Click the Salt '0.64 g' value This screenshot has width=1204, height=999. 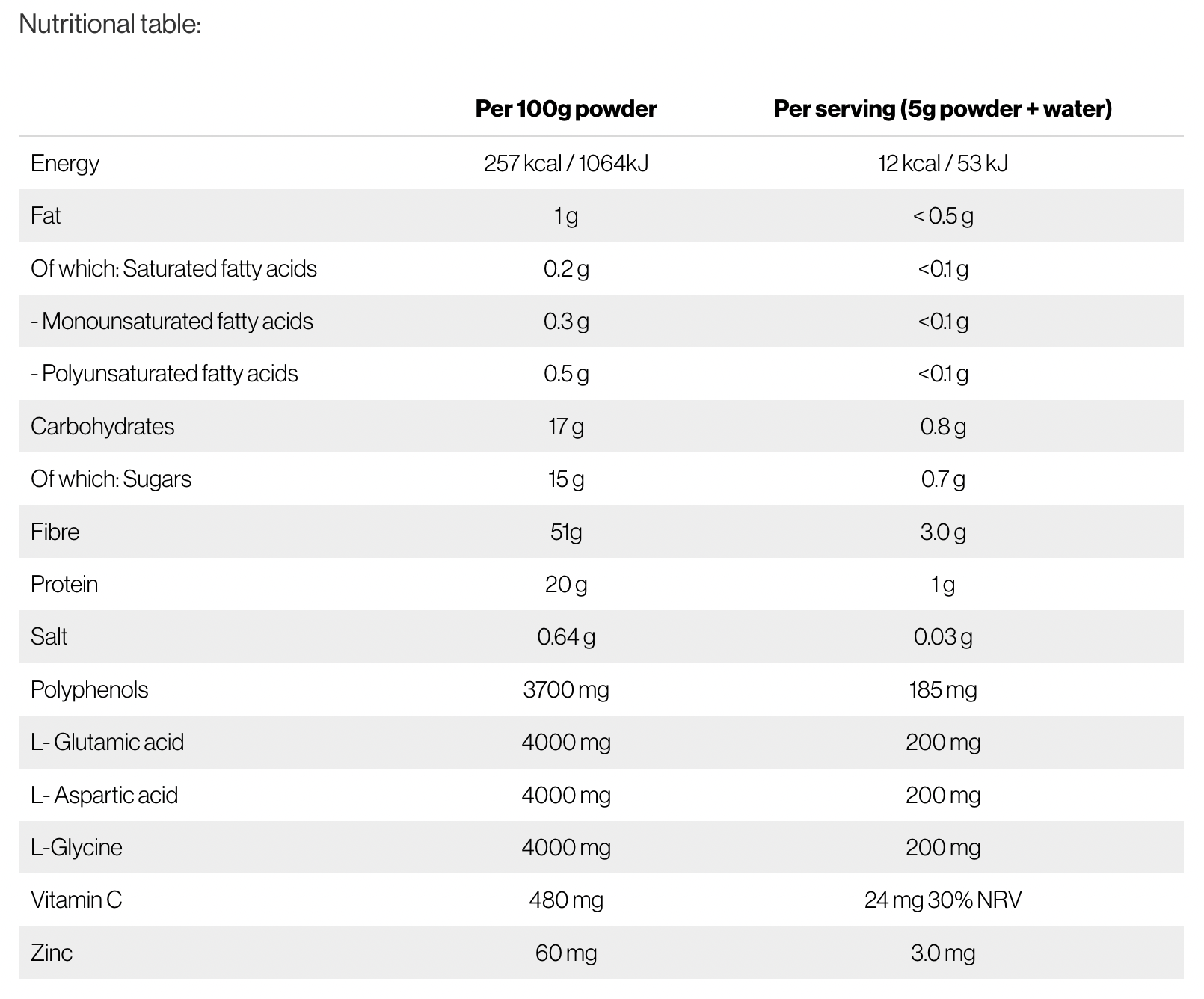(x=566, y=636)
